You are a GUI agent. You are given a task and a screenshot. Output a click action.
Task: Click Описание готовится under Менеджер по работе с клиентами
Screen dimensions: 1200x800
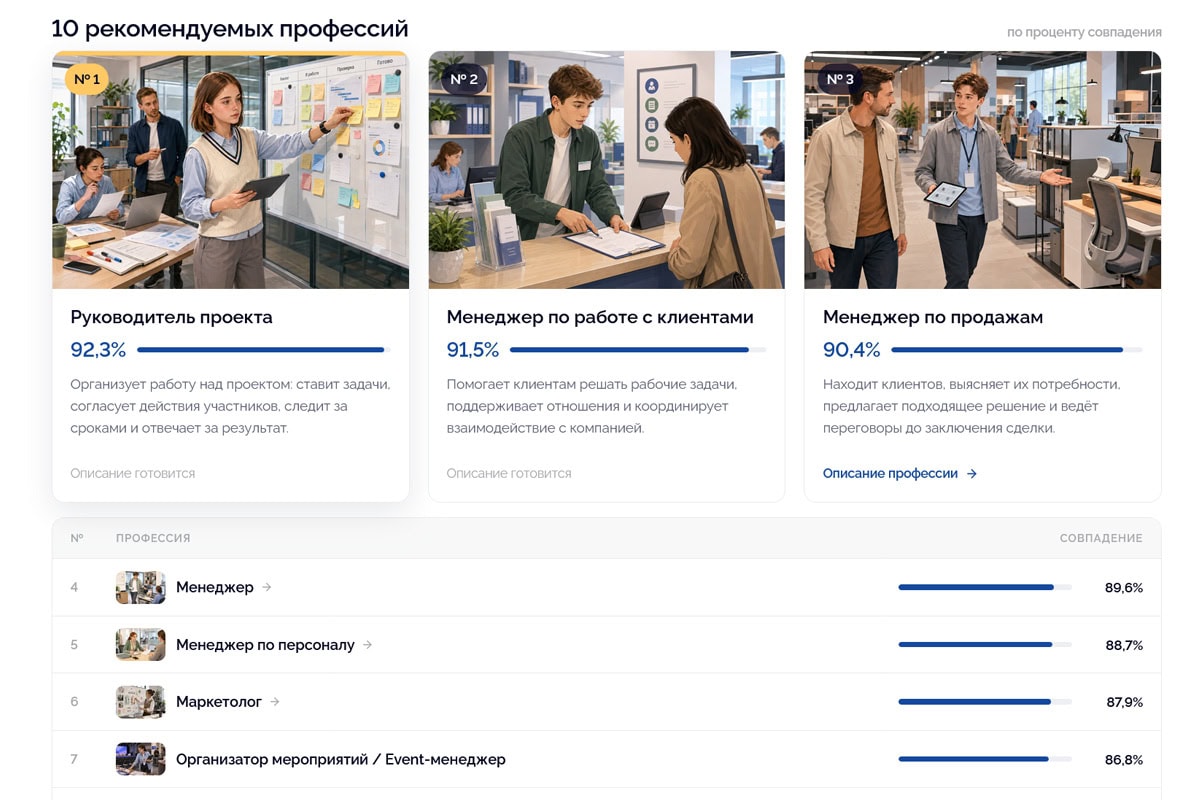tap(509, 473)
